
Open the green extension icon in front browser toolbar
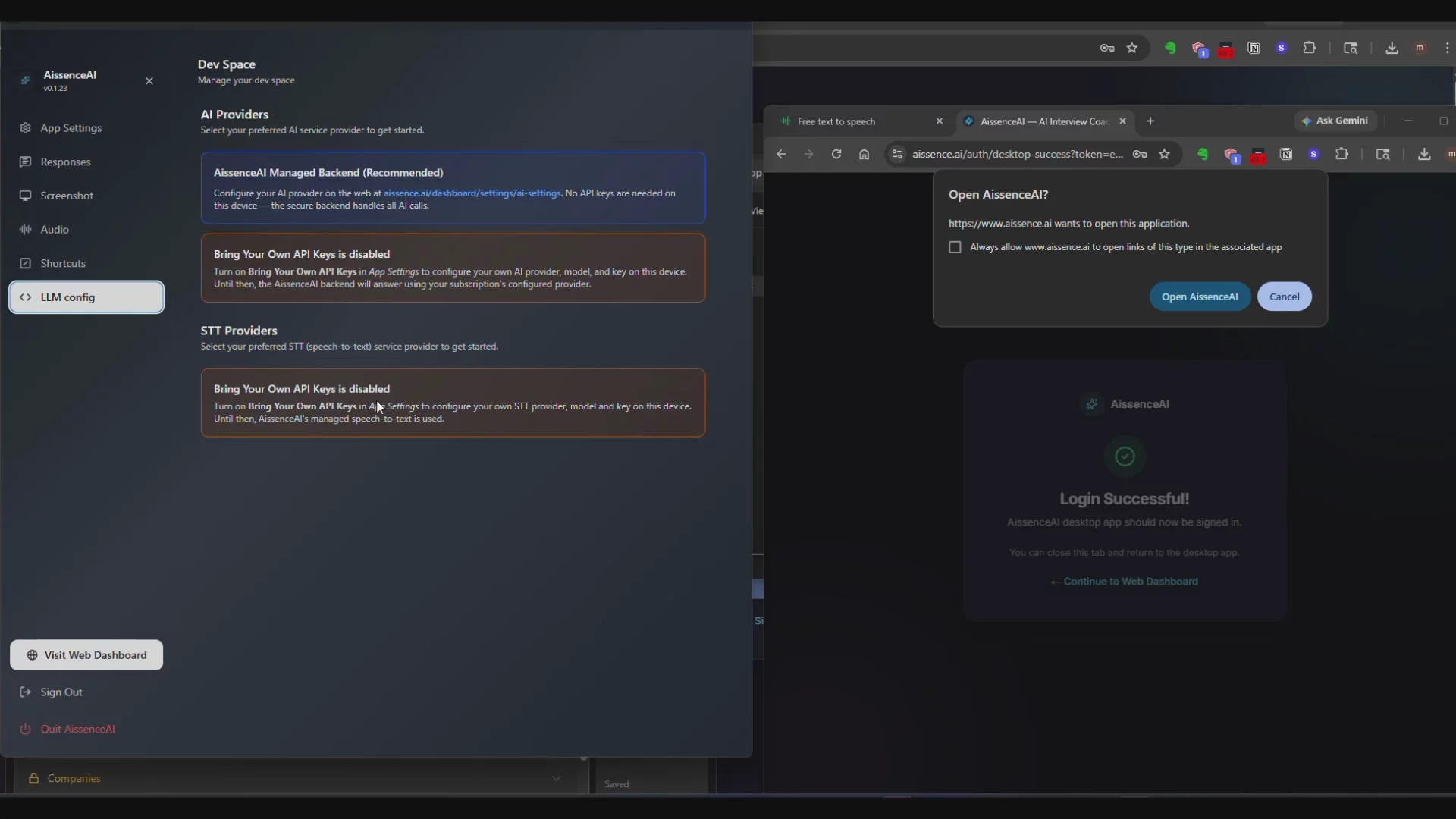pos(1203,155)
